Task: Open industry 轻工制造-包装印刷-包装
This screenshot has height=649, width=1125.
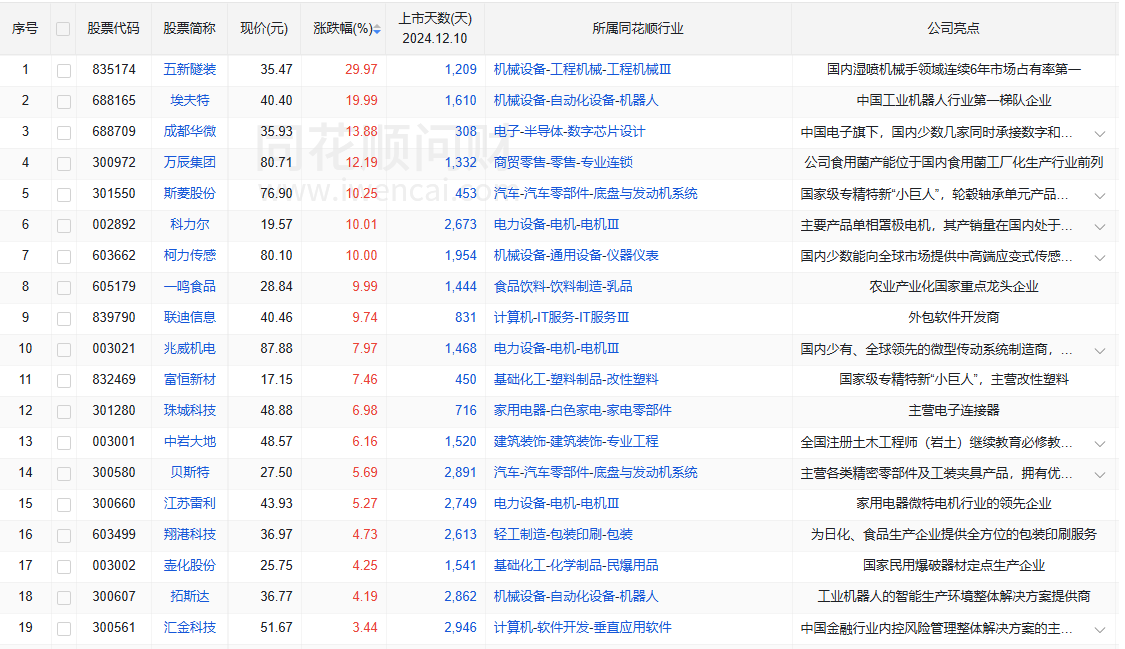Action: pos(563,534)
